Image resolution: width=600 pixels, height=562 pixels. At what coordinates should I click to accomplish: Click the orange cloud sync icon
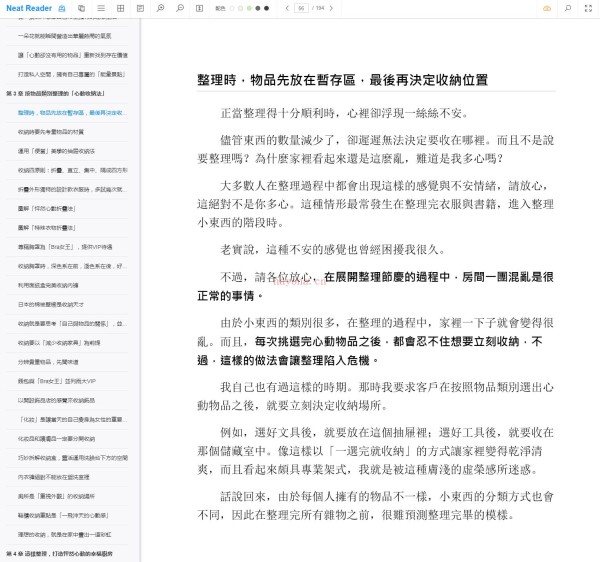[x=547, y=8]
